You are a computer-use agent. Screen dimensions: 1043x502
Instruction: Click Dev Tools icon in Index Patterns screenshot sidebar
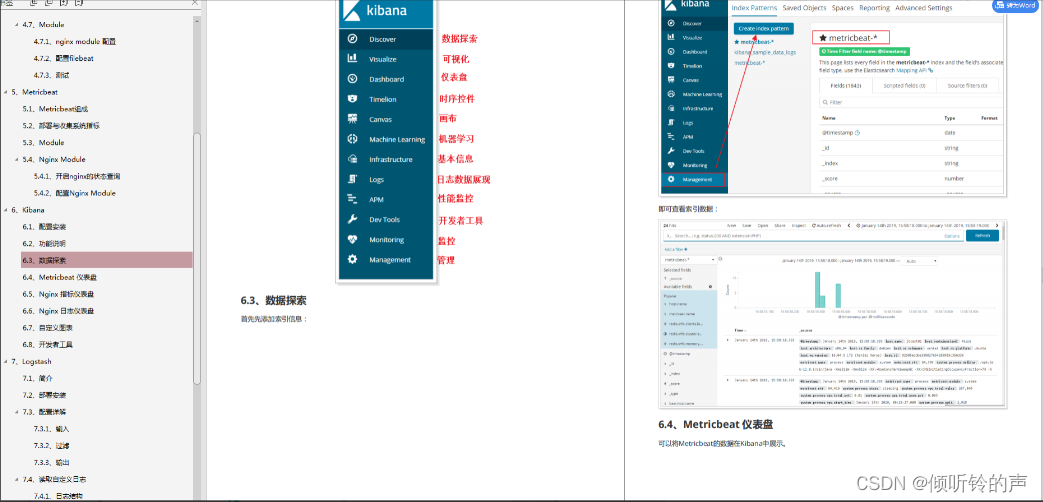click(x=670, y=151)
